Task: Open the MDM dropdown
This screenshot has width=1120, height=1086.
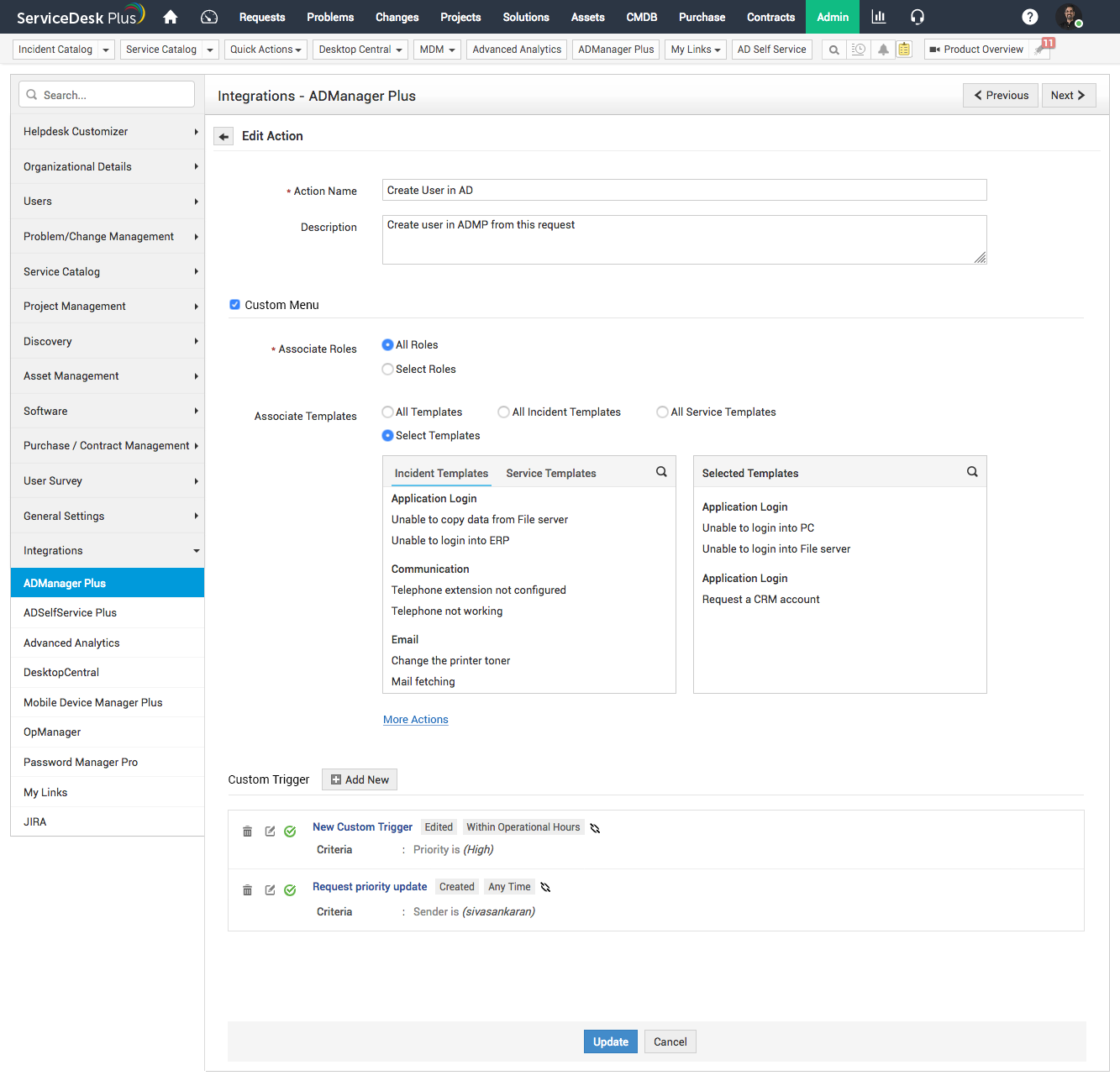Action: click(x=437, y=50)
